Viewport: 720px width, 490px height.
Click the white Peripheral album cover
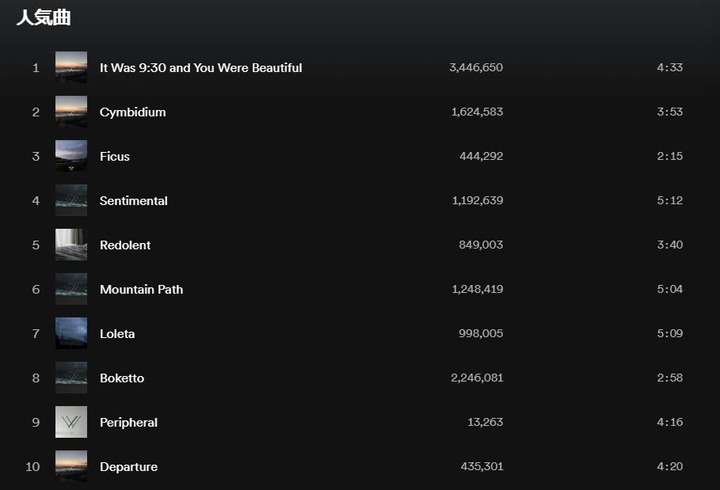71,422
